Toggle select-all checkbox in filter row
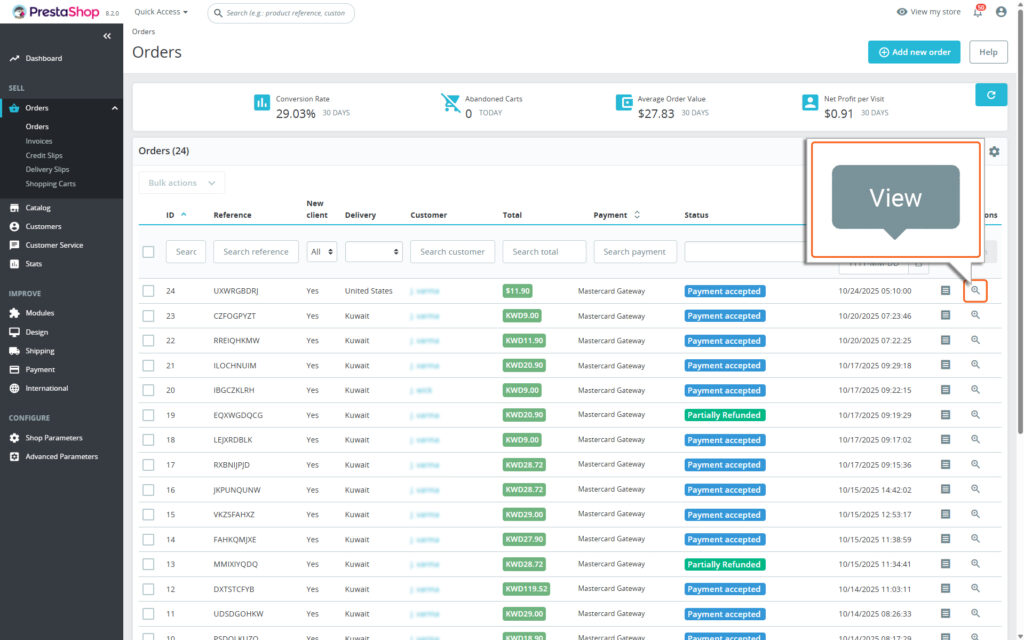Screen dimensions: 1024x640 [x=148, y=252]
